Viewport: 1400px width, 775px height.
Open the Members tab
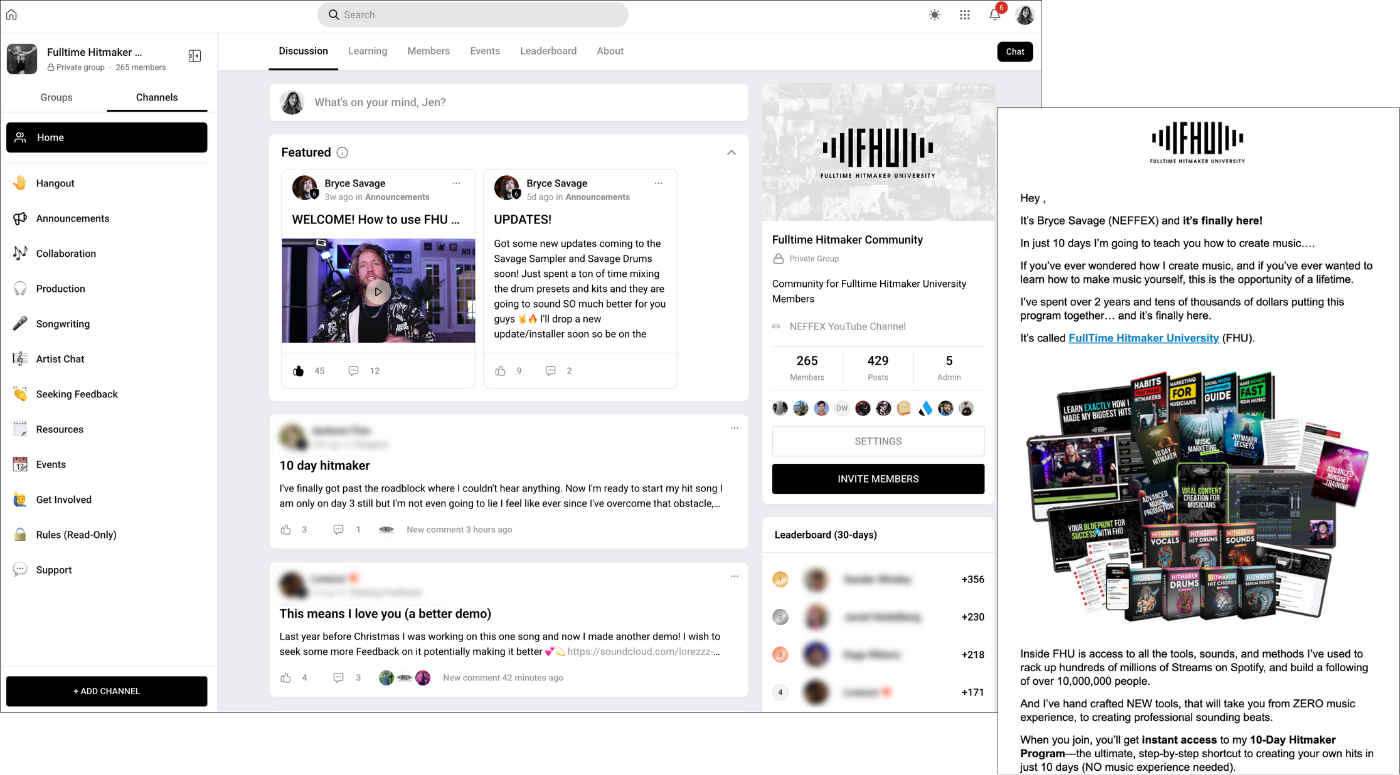[428, 51]
